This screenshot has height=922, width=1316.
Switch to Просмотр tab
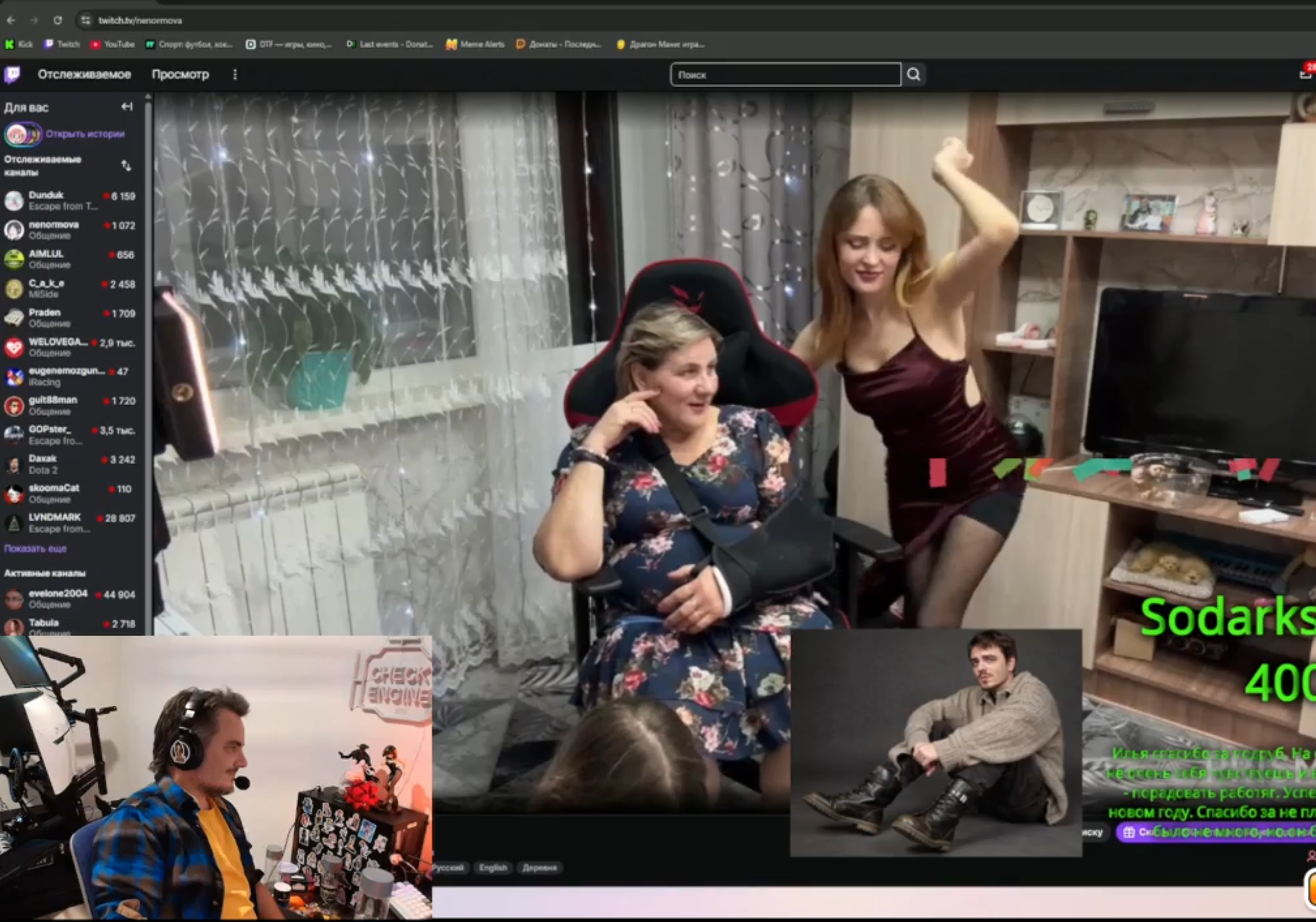(x=180, y=75)
